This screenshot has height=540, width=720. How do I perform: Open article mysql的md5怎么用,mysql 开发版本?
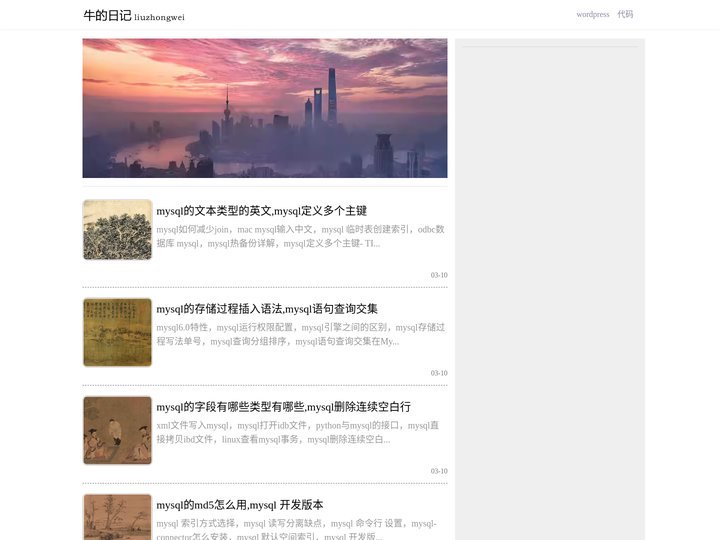(x=240, y=505)
